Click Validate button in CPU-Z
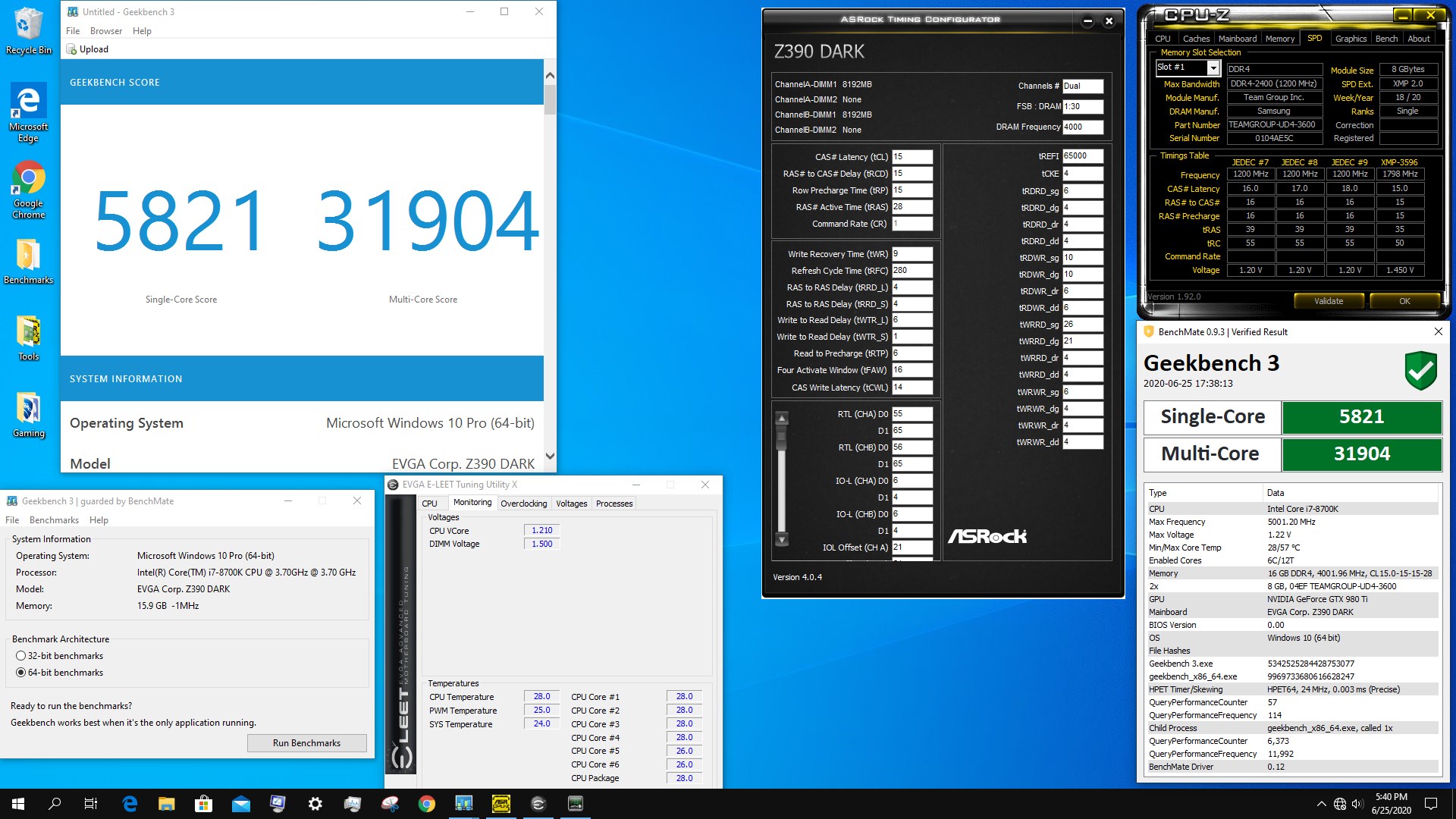1456x819 pixels. [1328, 301]
